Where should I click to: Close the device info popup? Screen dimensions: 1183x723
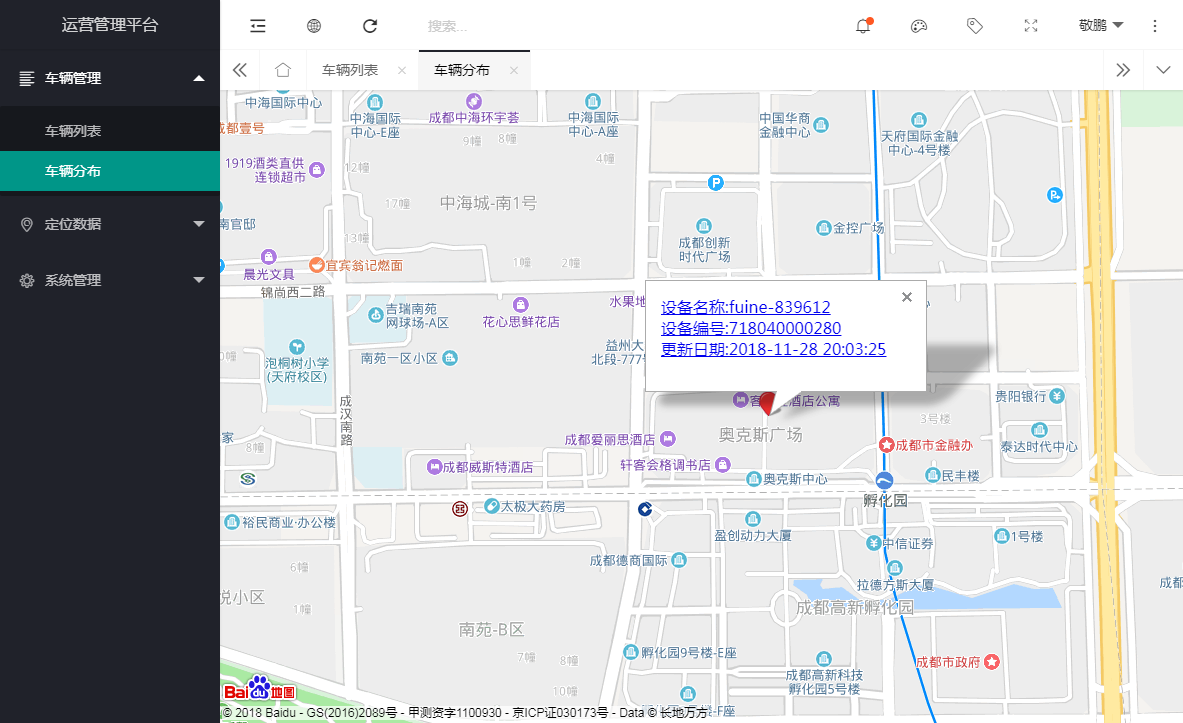pos(906,297)
